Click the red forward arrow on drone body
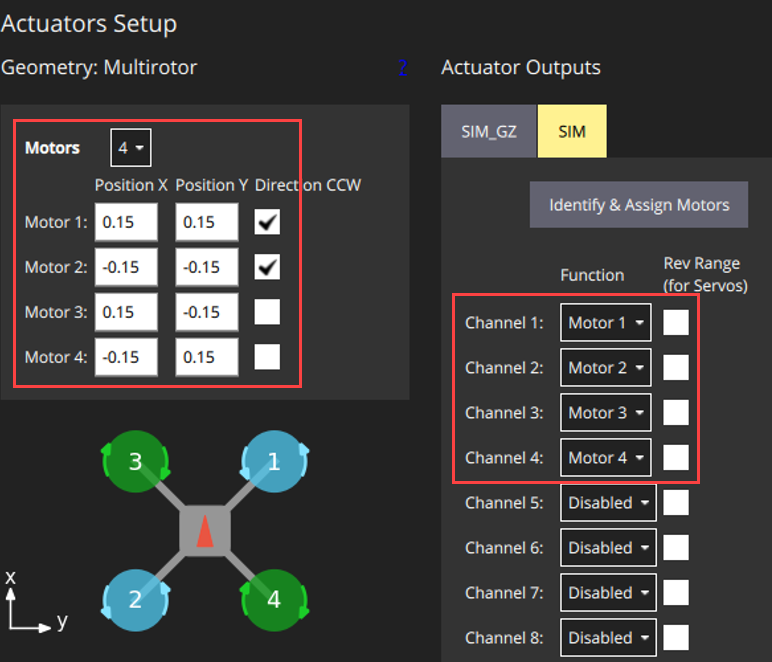Viewport: 772px width, 662px height. click(204, 532)
